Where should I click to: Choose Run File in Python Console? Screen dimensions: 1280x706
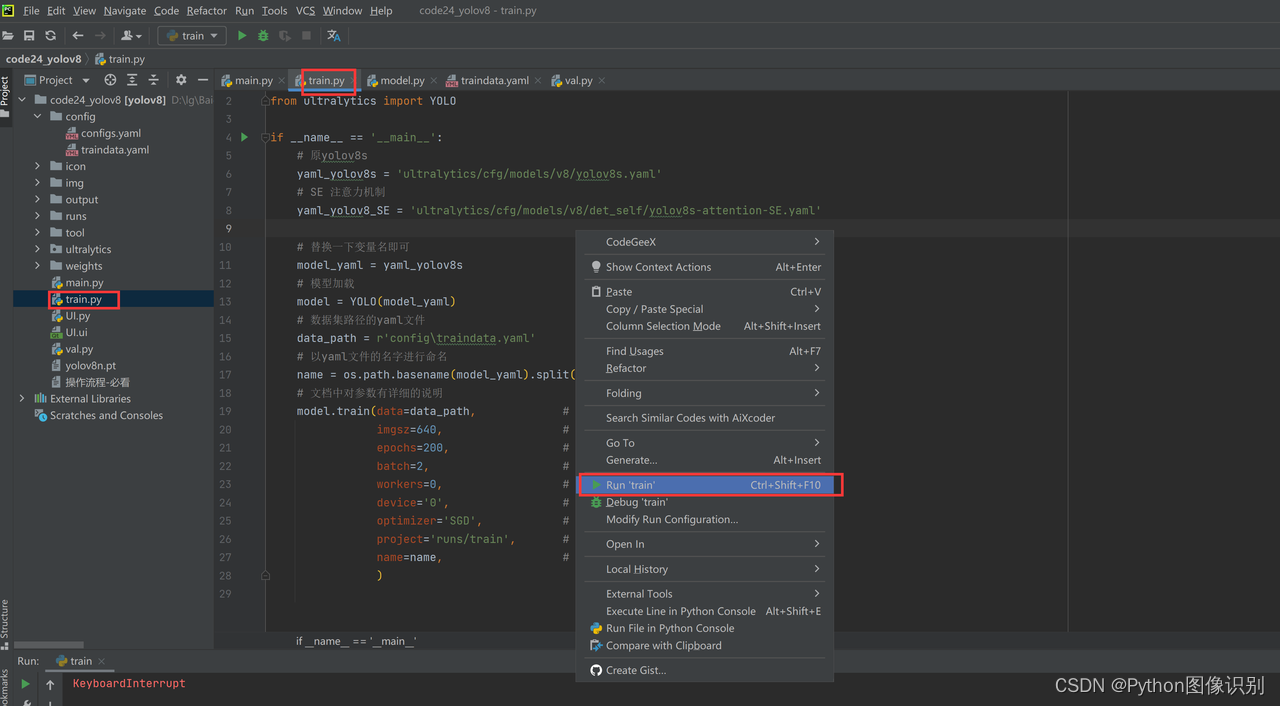pos(705,628)
